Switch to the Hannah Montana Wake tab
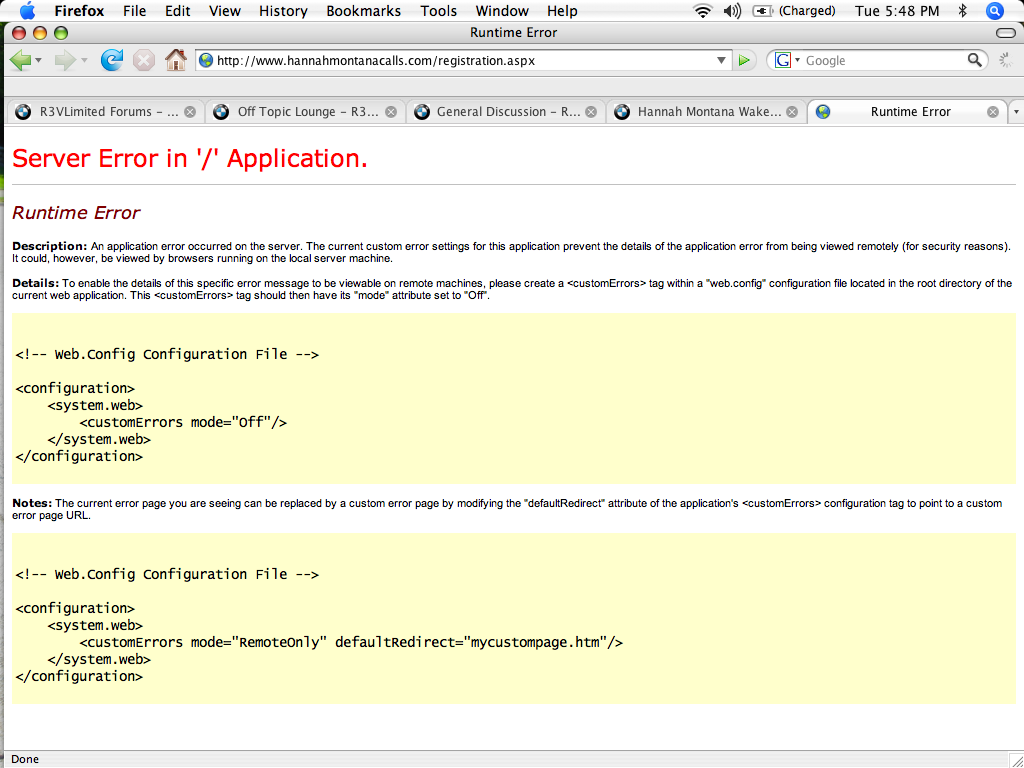The height and width of the screenshot is (768, 1024). pyautogui.click(x=698, y=112)
